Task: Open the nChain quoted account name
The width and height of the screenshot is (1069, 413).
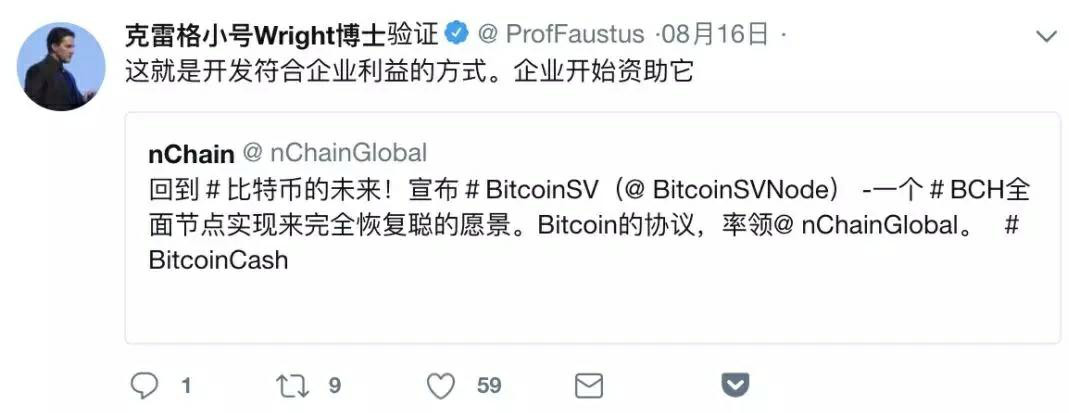Action: tap(191, 154)
